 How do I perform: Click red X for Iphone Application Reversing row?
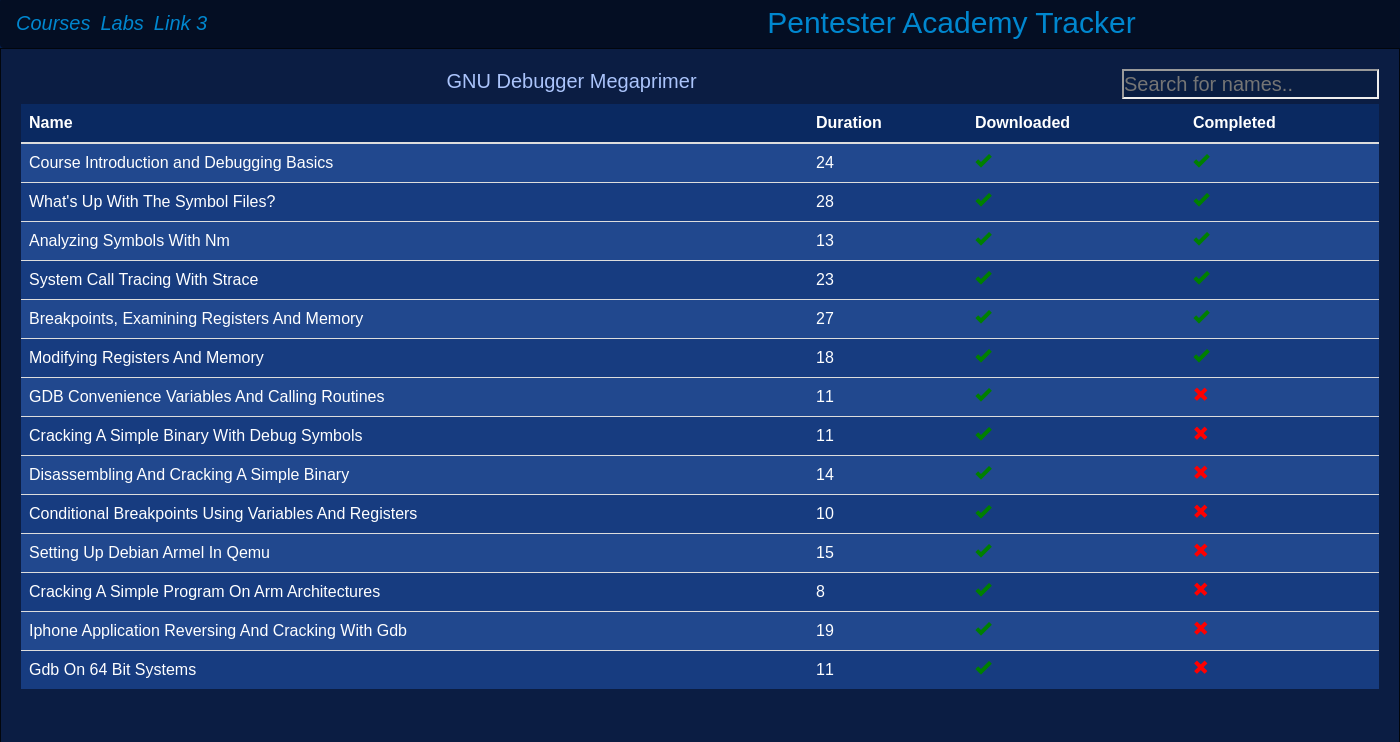click(x=1200, y=629)
